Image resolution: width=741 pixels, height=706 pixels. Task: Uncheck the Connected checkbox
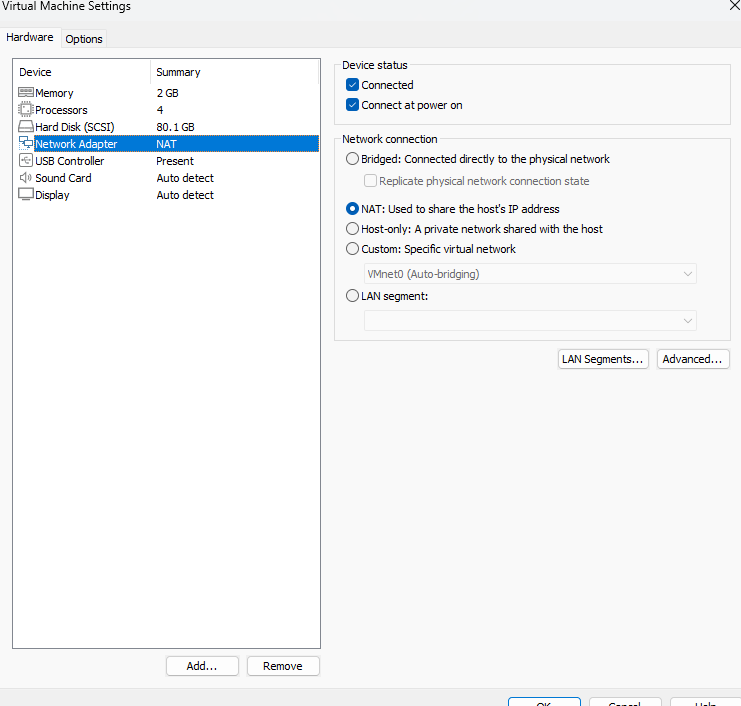click(352, 85)
